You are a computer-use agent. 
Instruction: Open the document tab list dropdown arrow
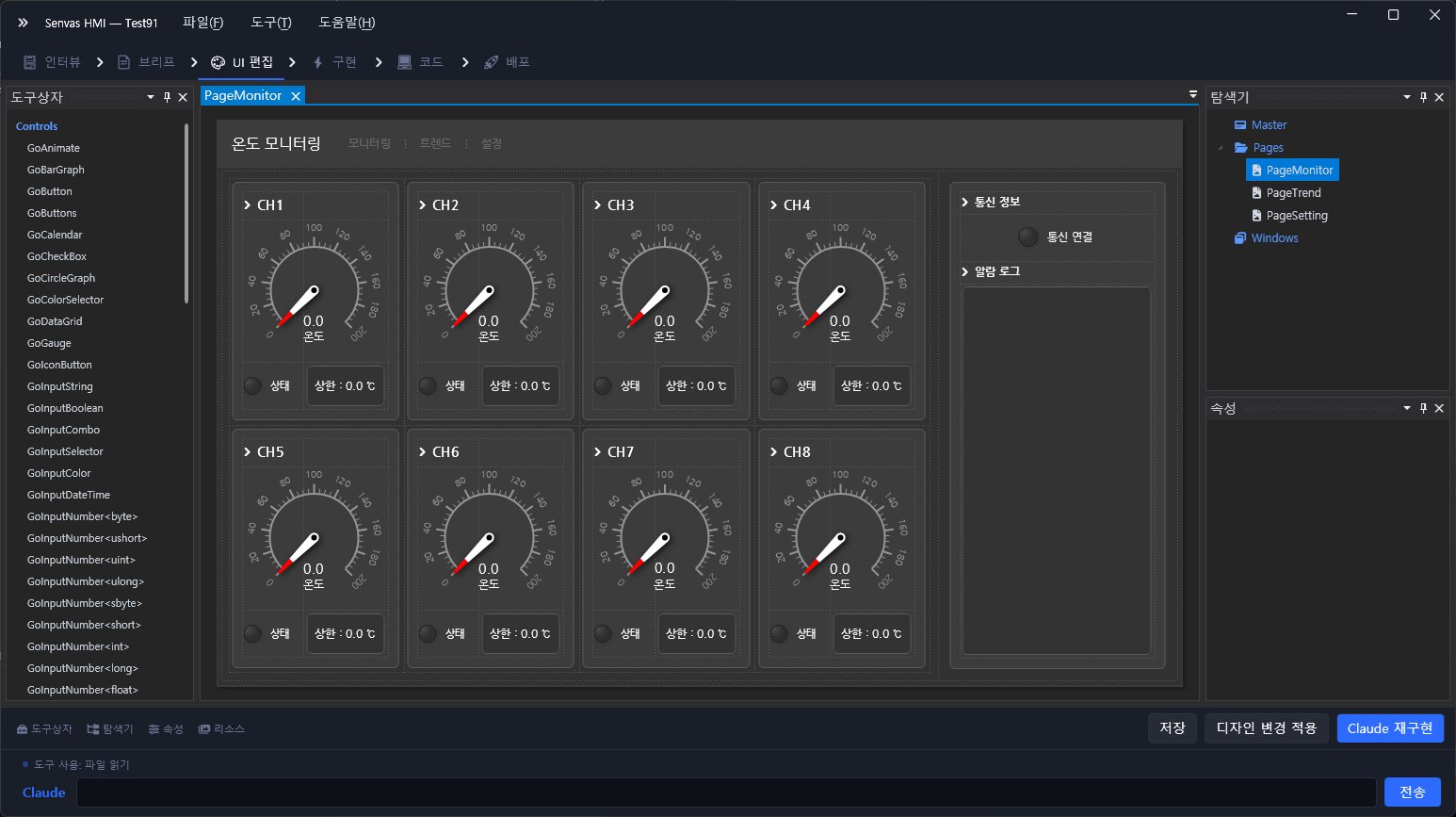point(1192,95)
